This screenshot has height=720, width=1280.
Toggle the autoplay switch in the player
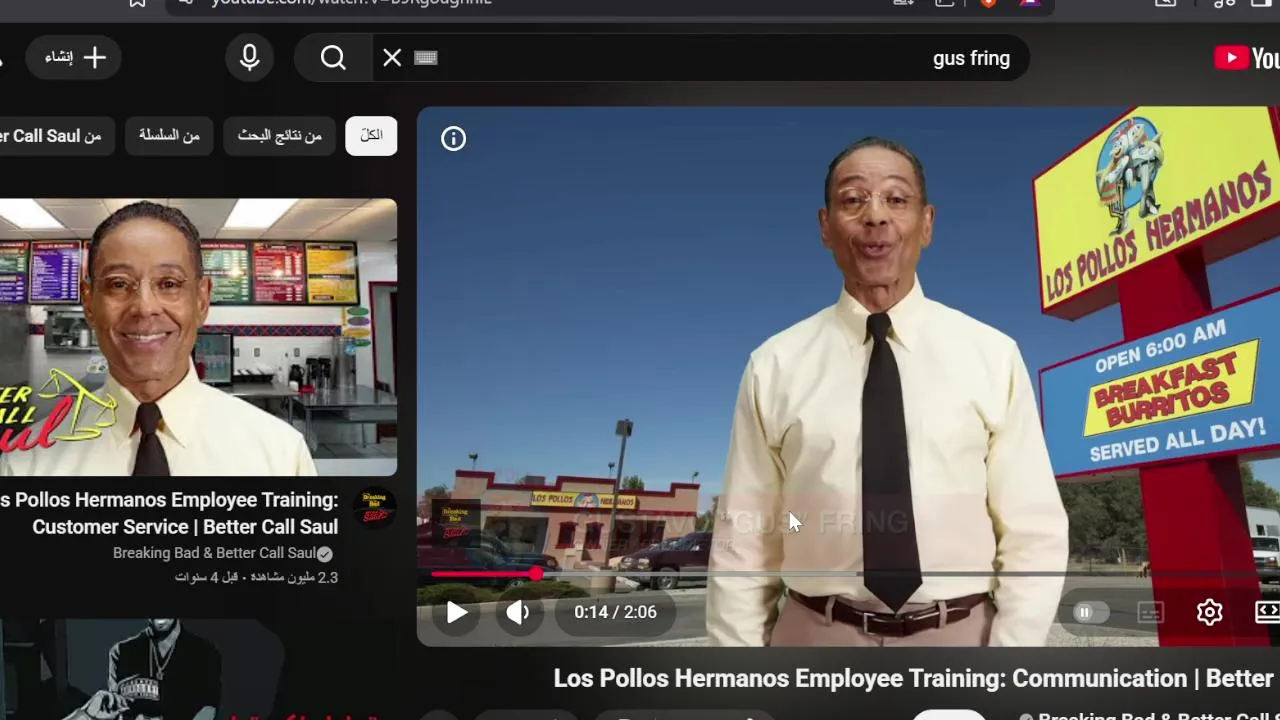[1090, 612]
